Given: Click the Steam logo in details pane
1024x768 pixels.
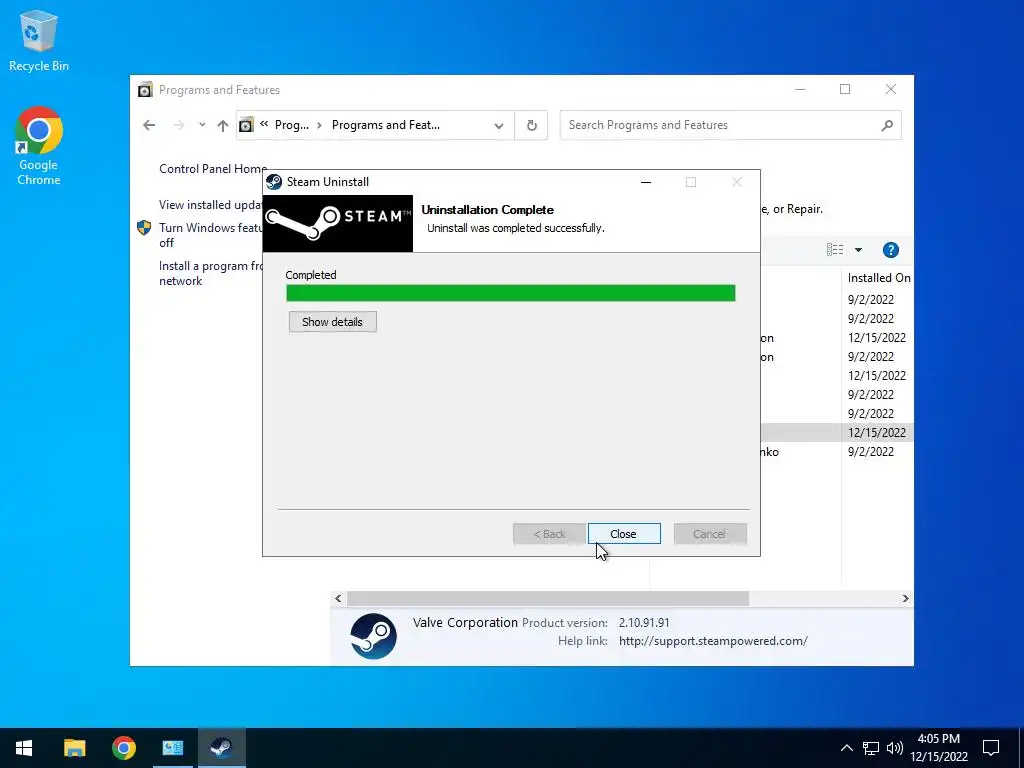Looking at the screenshot, I should click(x=374, y=635).
